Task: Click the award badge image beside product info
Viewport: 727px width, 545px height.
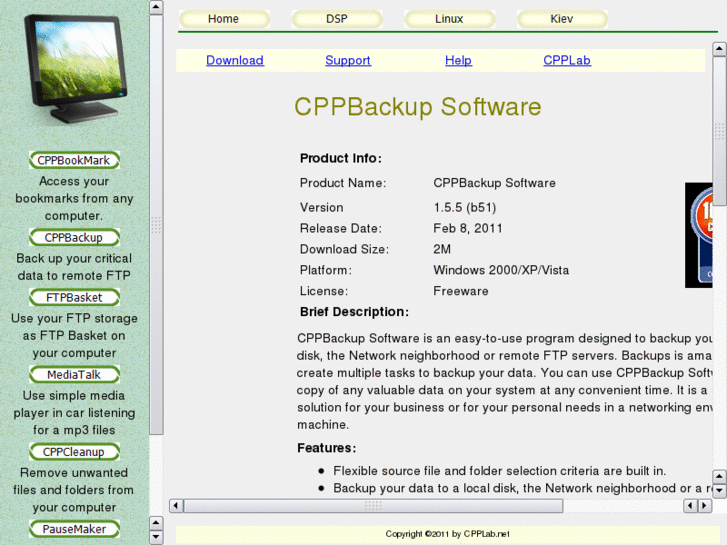Action: 699,235
